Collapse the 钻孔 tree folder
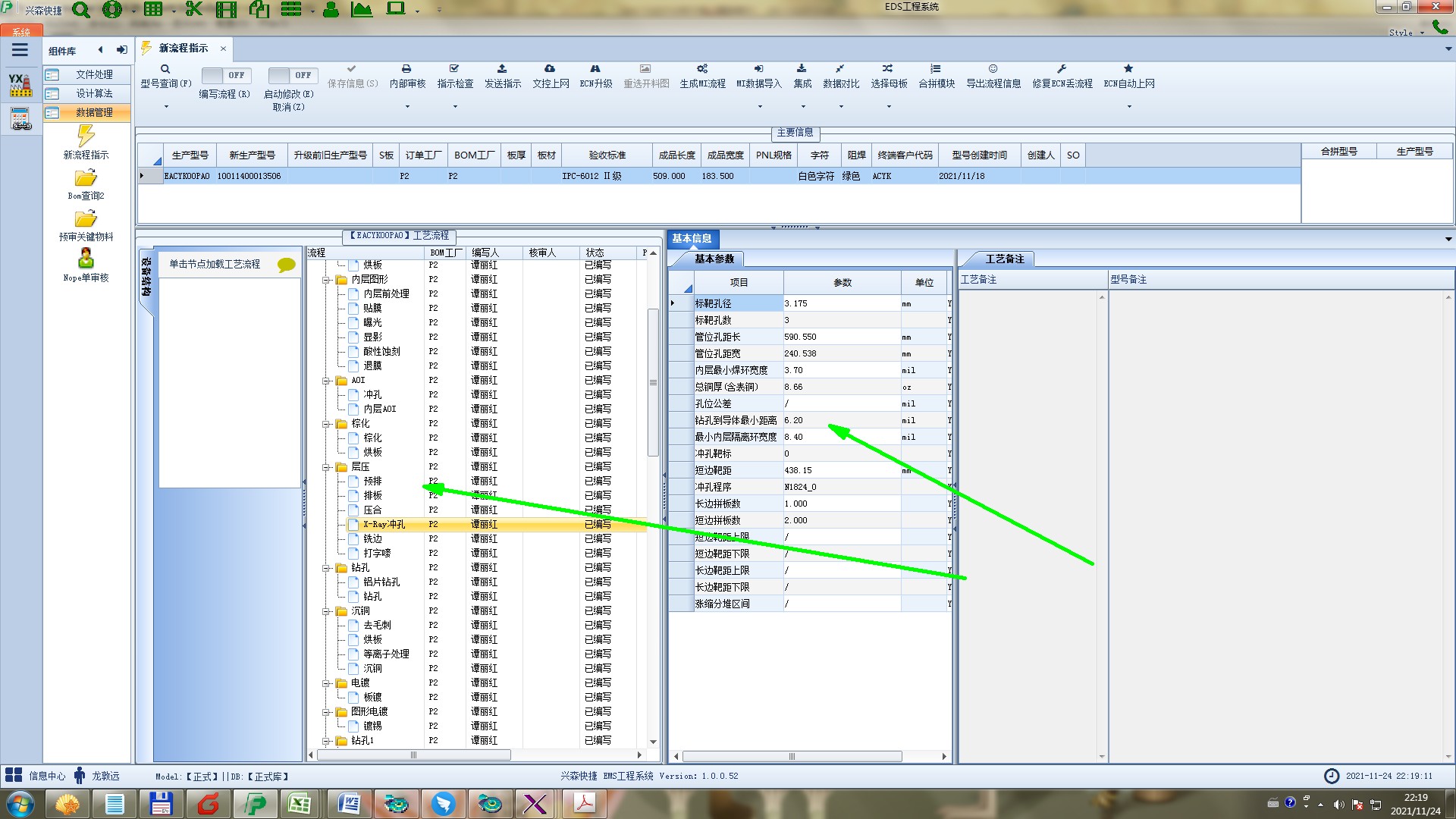Screen dimensions: 1456x819 coord(327,568)
